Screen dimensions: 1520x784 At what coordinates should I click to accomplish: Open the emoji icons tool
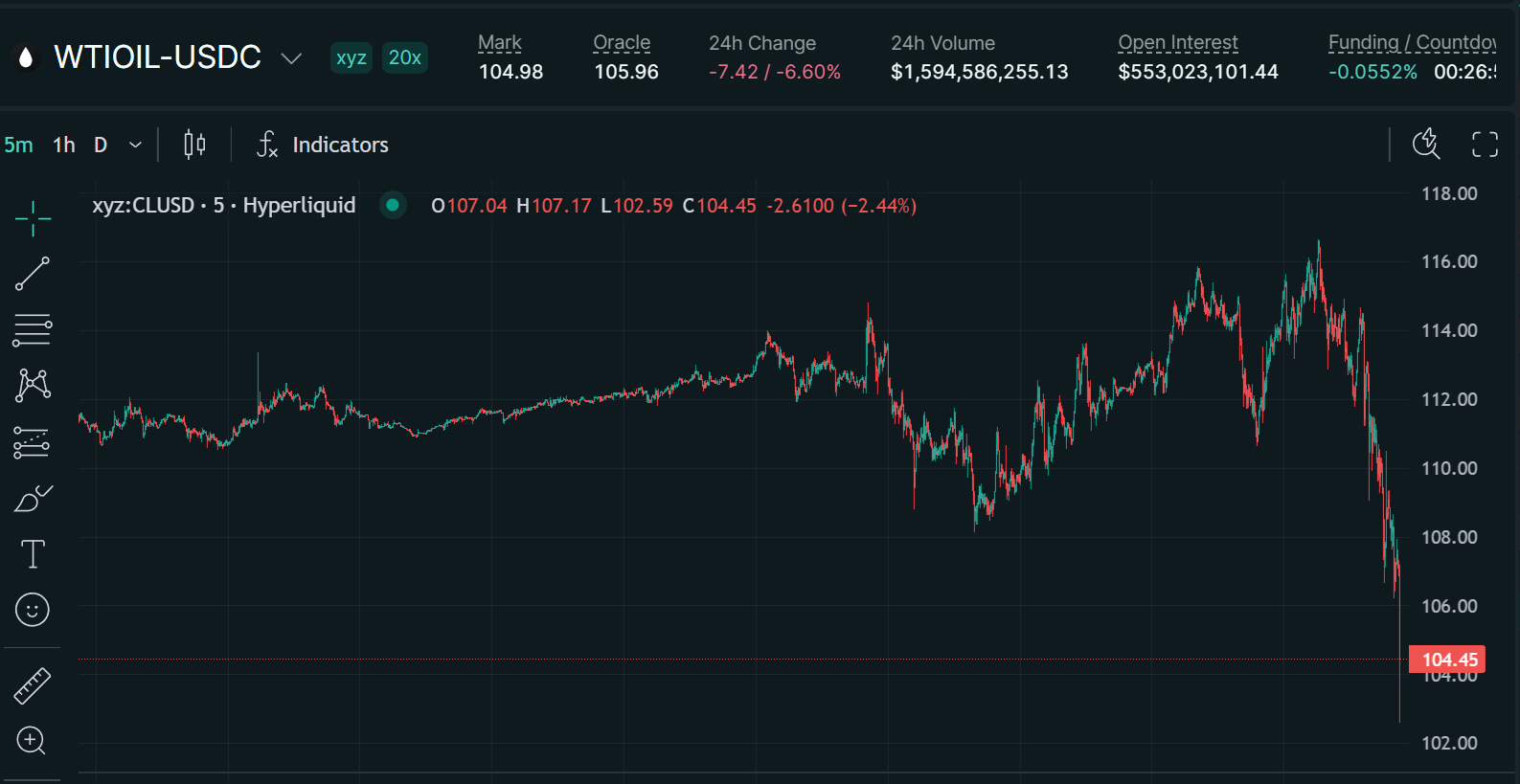[x=33, y=610]
